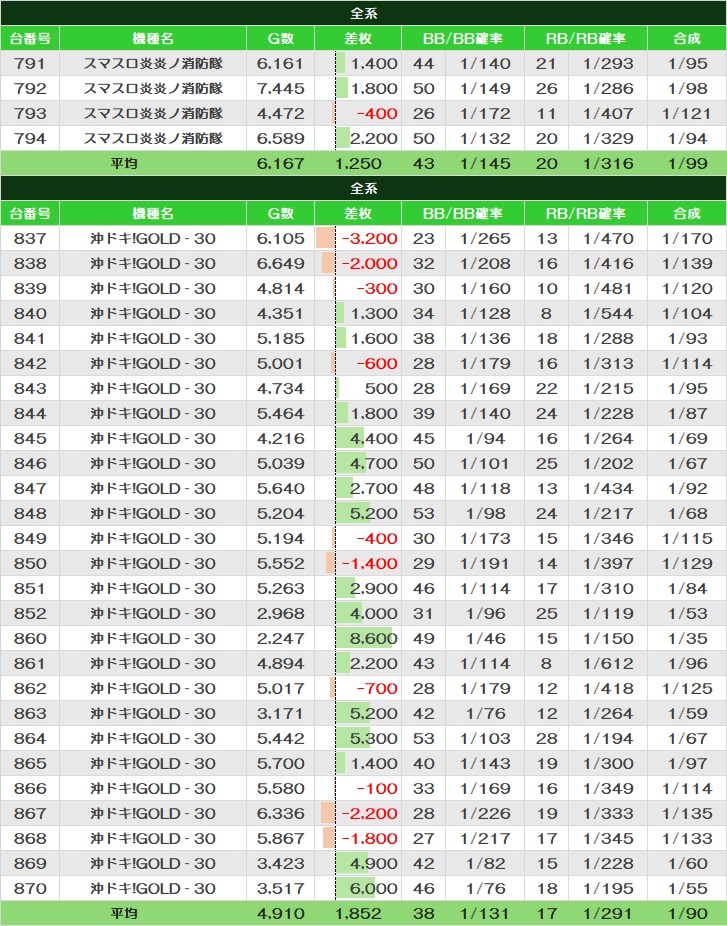This screenshot has width=727, height=926.
Task: Select the G数 value 6.161
Action: (281, 63)
